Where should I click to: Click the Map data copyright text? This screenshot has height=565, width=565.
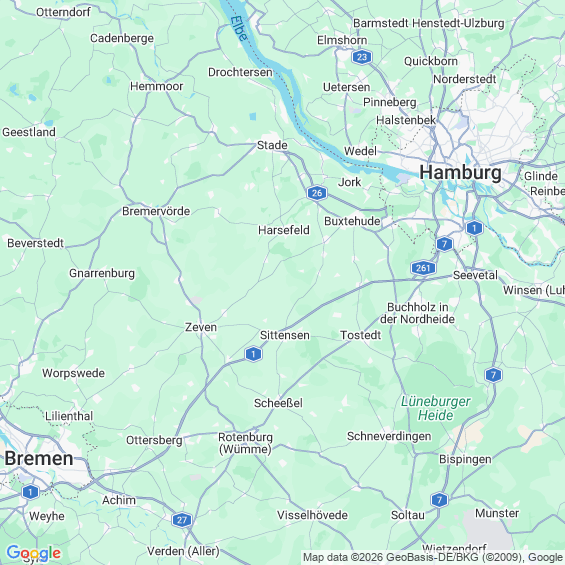coord(433,557)
